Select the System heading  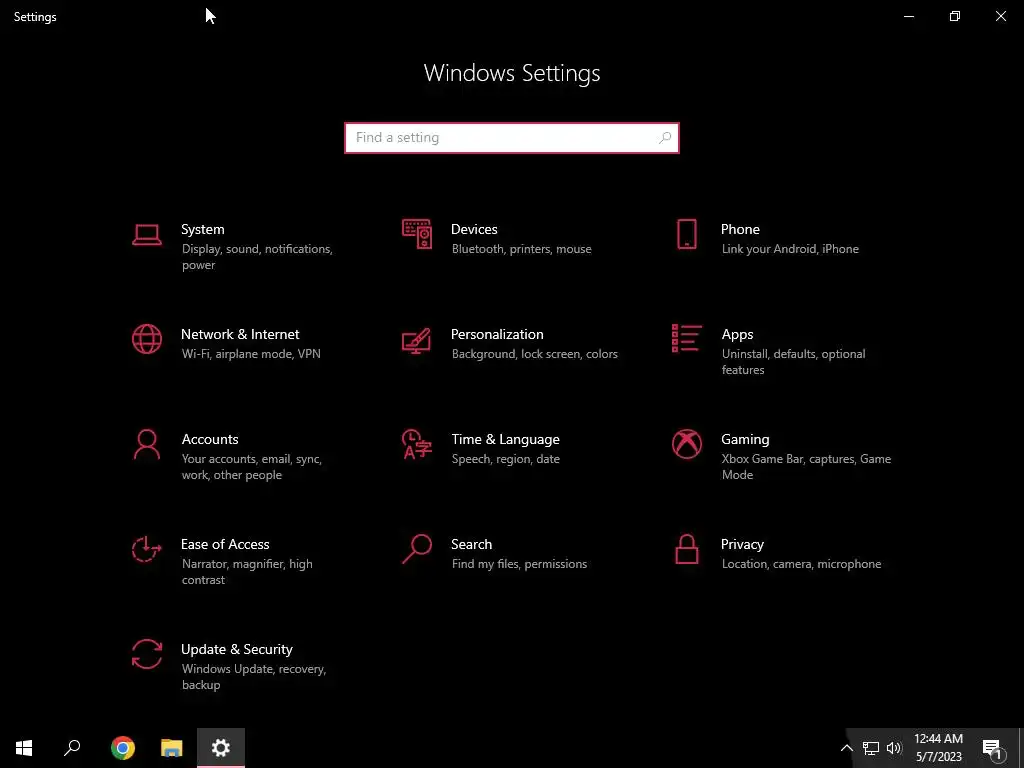click(202, 229)
